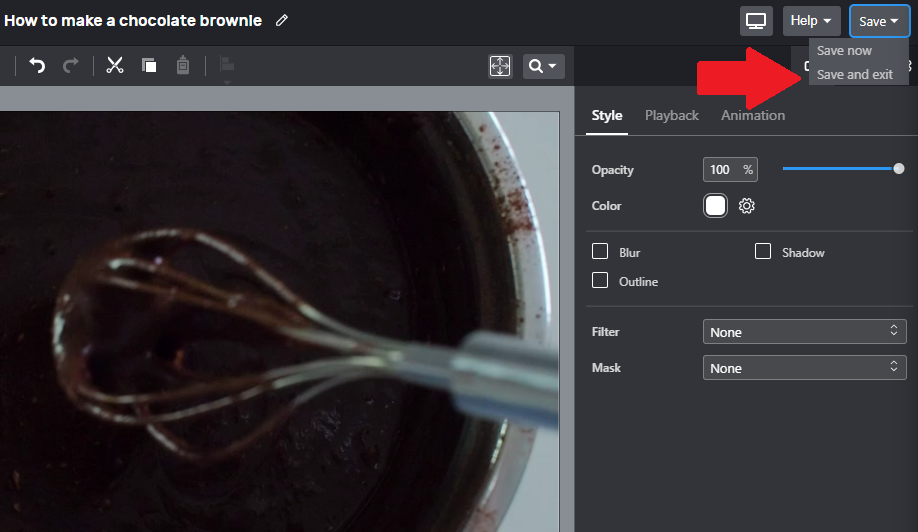Image resolution: width=918 pixels, height=532 pixels.
Task: Click the desktop preview monitor icon
Action: tap(756, 21)
